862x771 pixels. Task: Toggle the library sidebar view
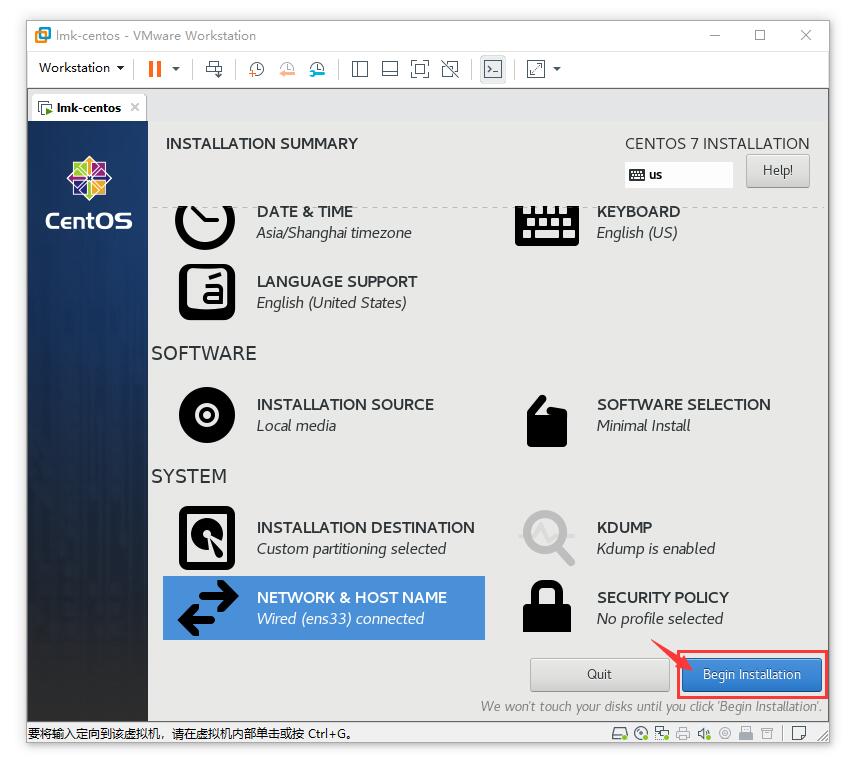[360, 69]
